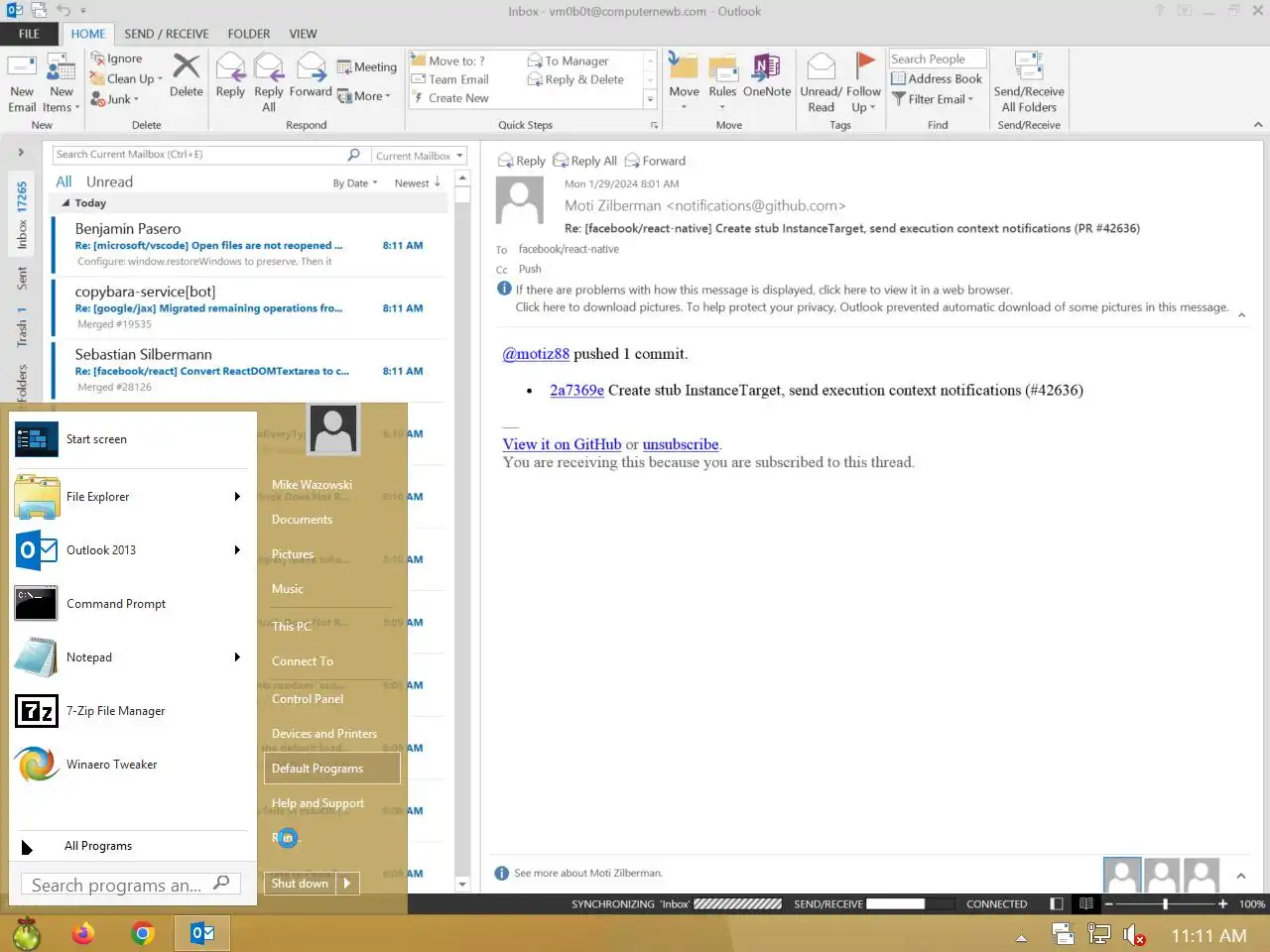
Task: Open the Address Book
Action: pyautogui.click(x=937, y=78)
